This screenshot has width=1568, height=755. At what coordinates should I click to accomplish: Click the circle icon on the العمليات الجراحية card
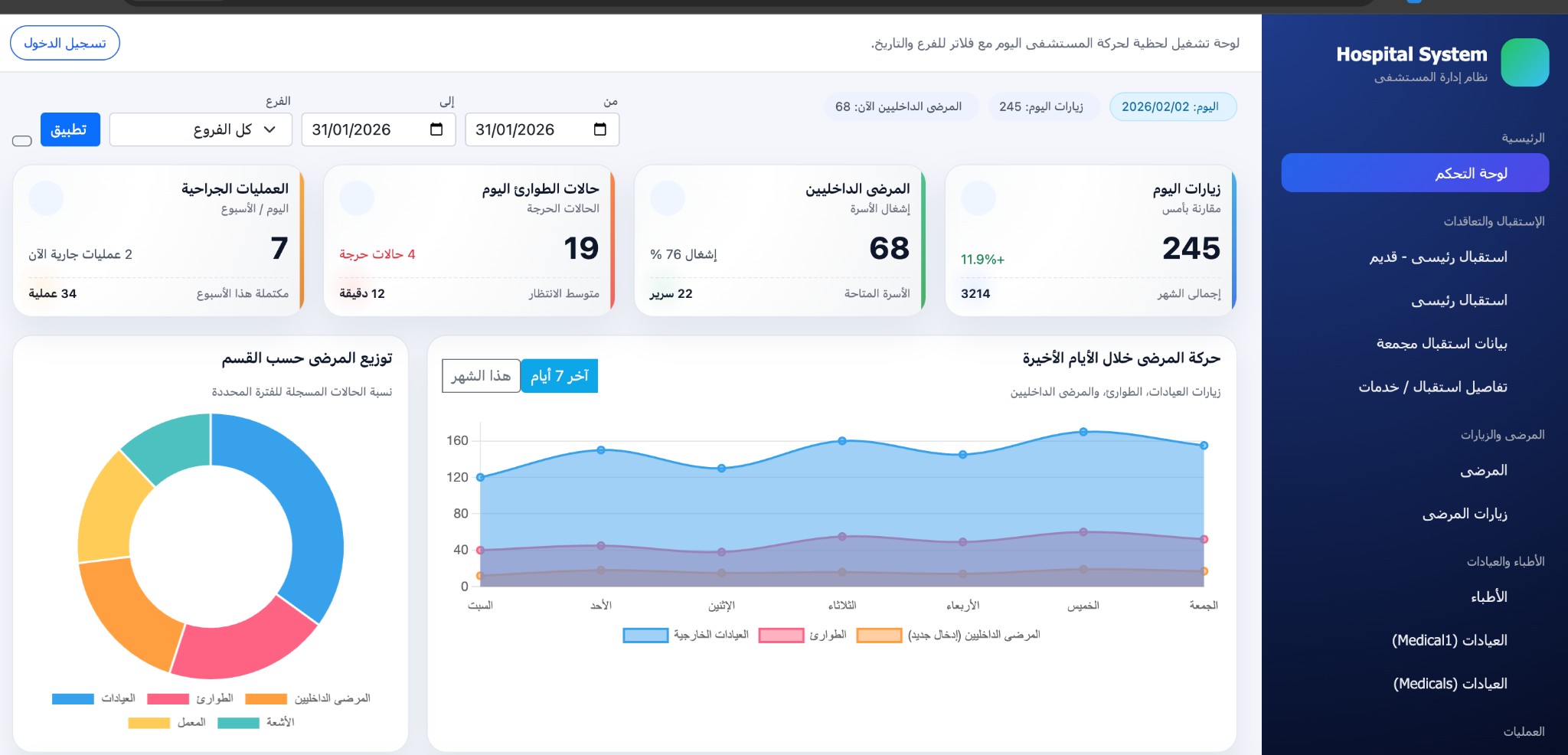46,198
